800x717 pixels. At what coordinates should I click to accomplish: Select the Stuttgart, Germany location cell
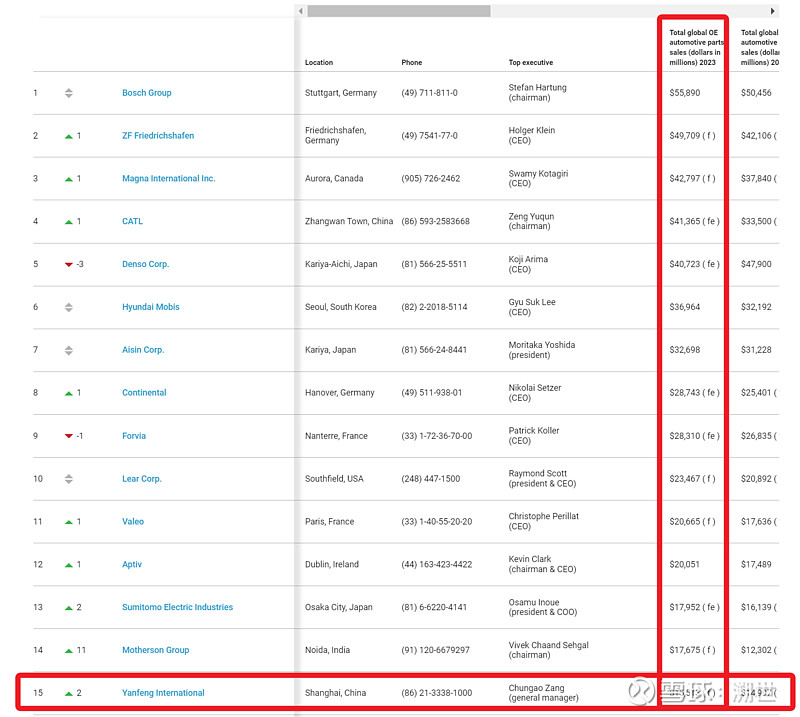(x=341, y=92)
